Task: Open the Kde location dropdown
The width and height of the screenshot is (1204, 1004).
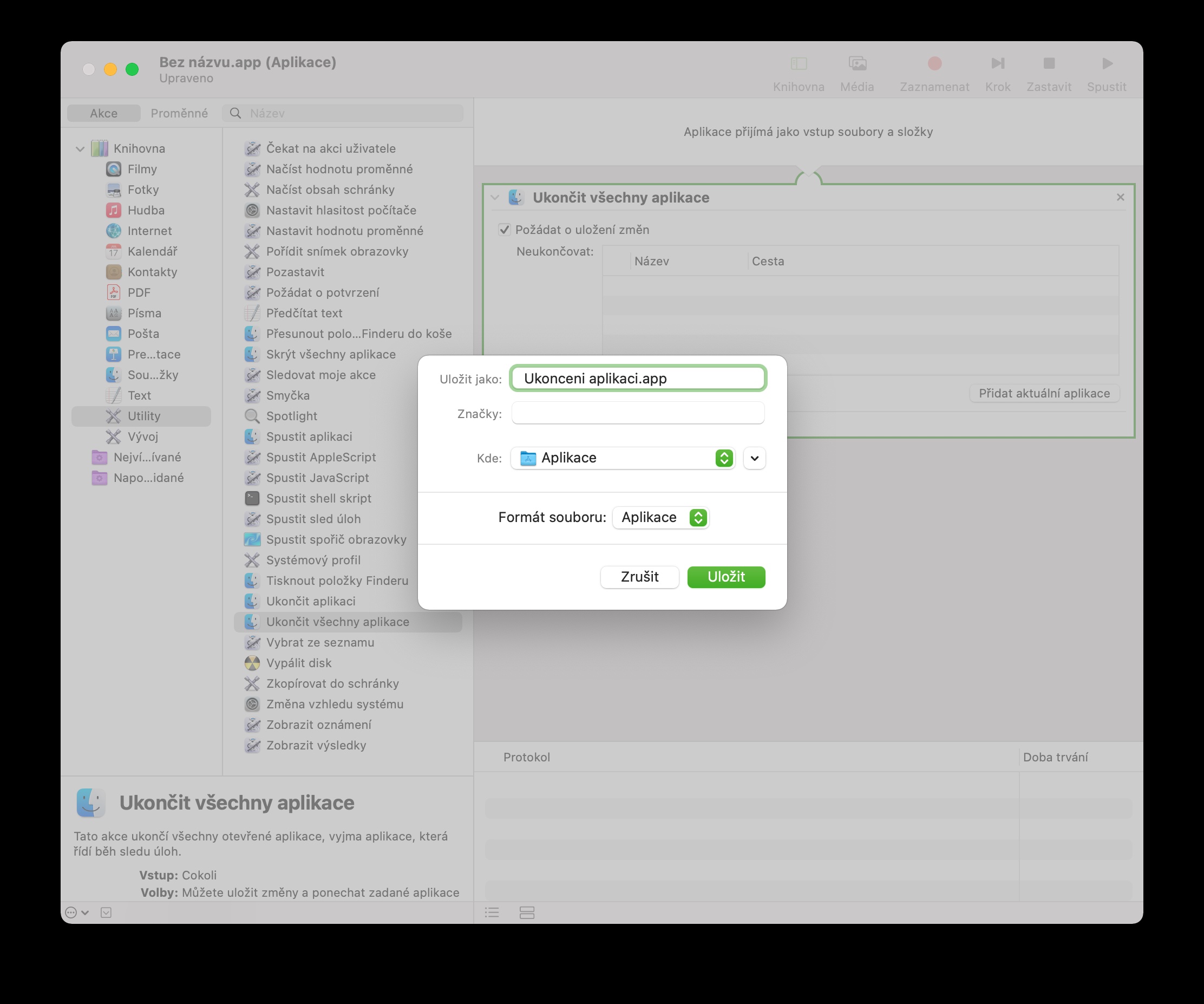Action: click(x=623, y=458)
